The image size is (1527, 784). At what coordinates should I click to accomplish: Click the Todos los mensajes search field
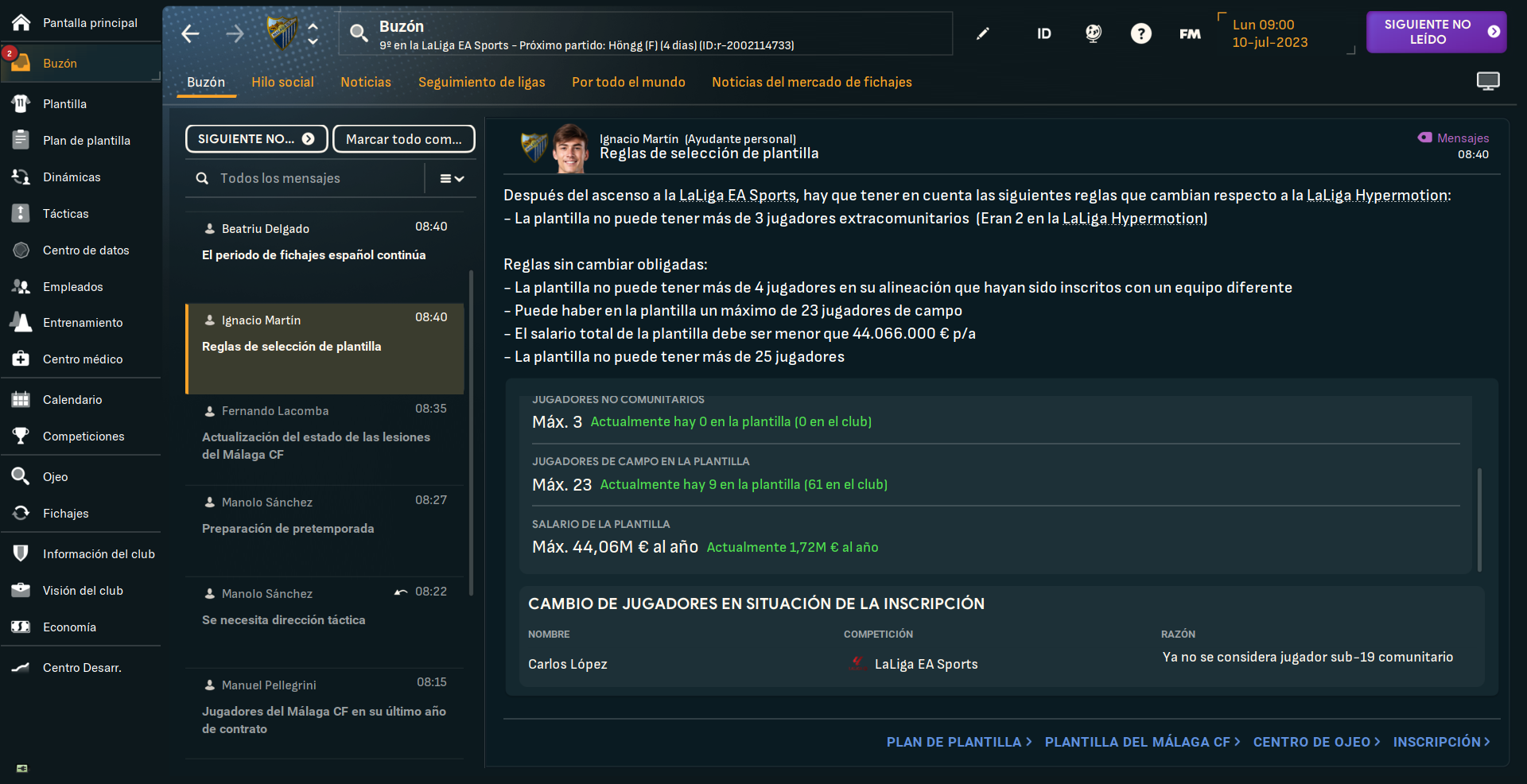[x=305, y=179]
